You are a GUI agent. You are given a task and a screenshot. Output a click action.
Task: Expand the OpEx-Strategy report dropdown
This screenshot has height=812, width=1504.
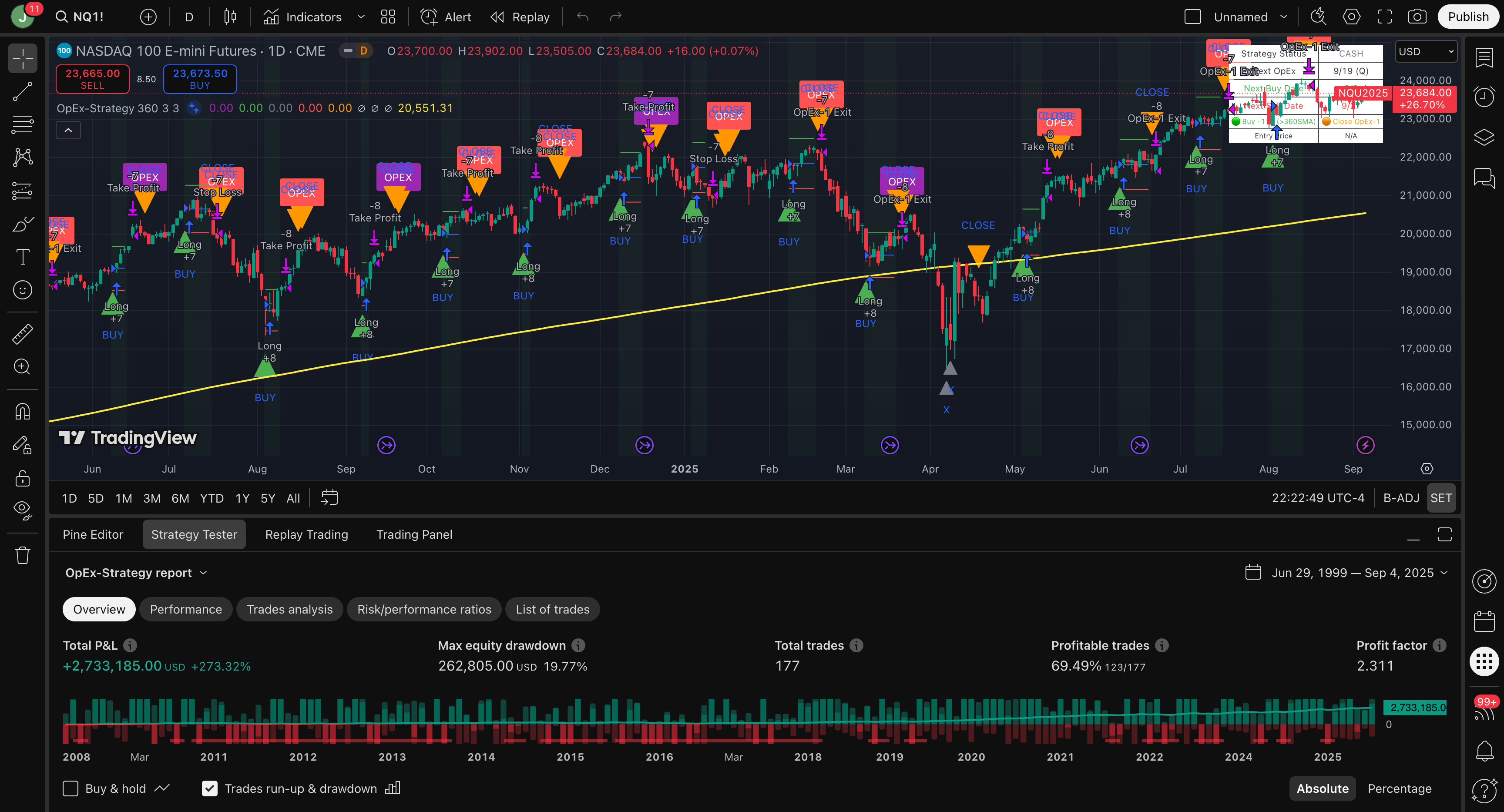click(x=136, y=573)
